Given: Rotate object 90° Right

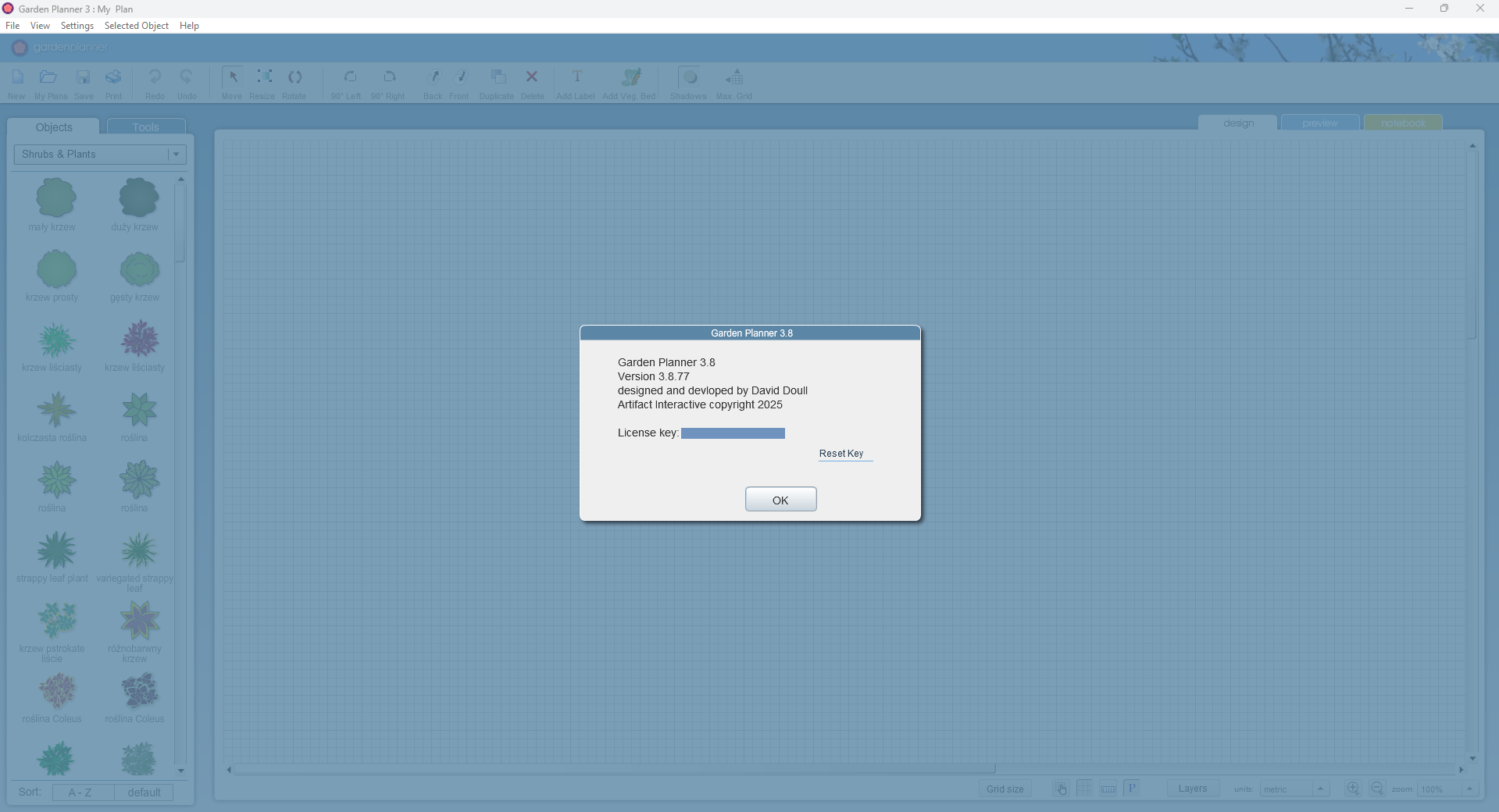Looking at the screenshot, I should (389, 77).
